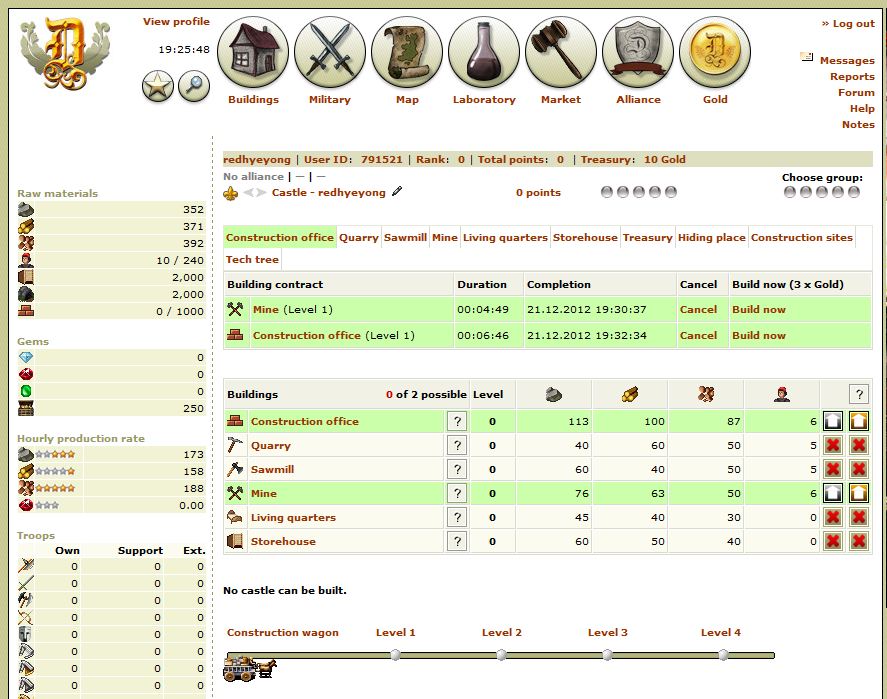Open help for Sawmill row
This screenshot has width=887, height=699.
[x=457, y=469]
